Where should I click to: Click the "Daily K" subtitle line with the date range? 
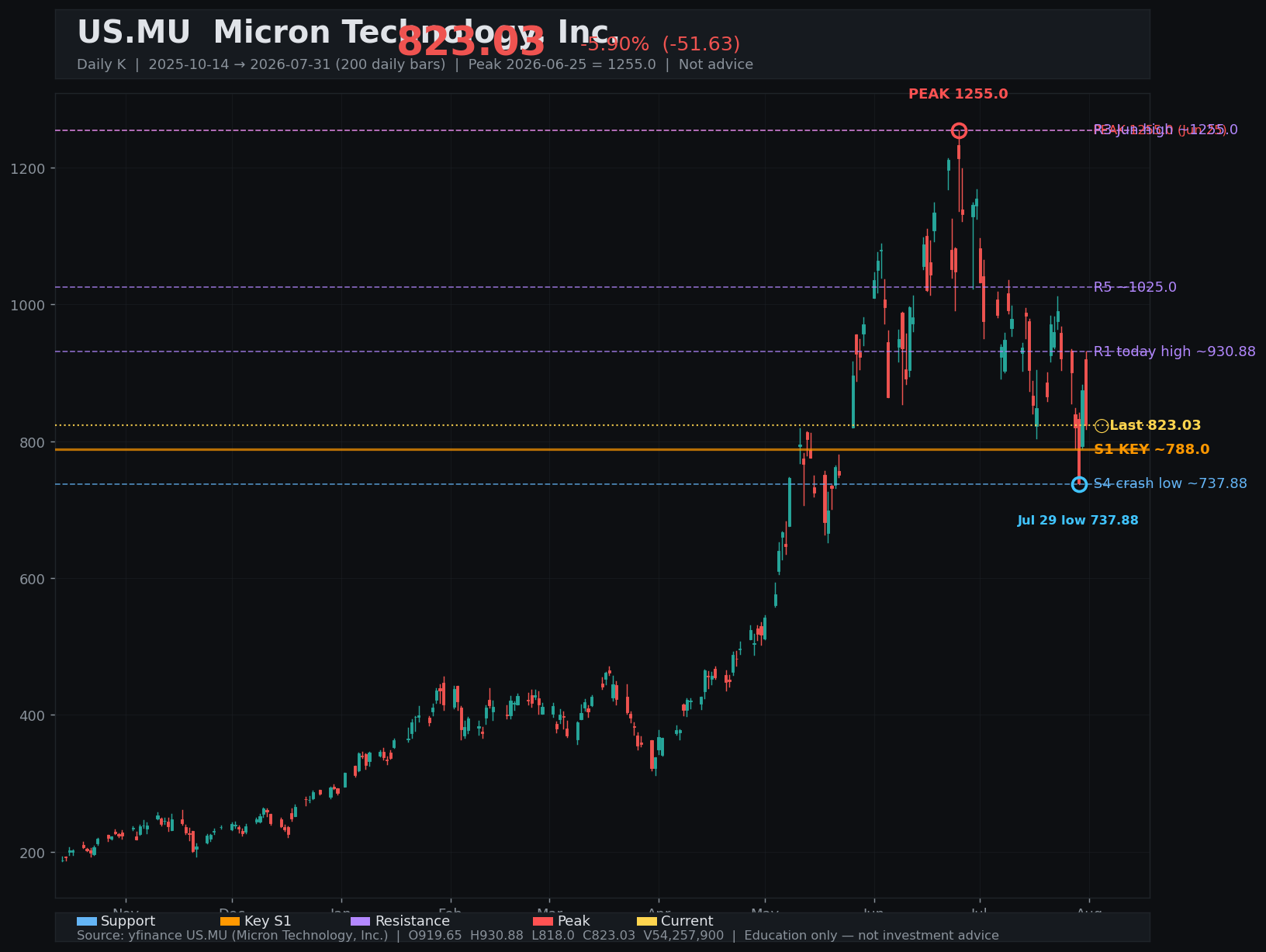click(x=415, y=64)
